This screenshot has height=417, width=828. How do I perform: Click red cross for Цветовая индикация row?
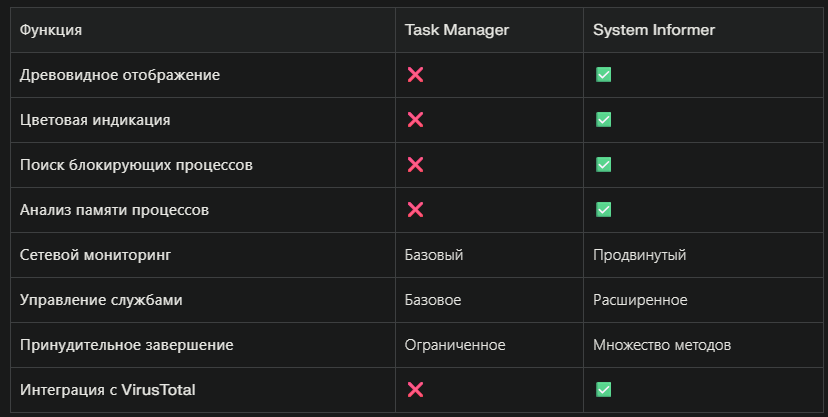[x=415, y=120]
